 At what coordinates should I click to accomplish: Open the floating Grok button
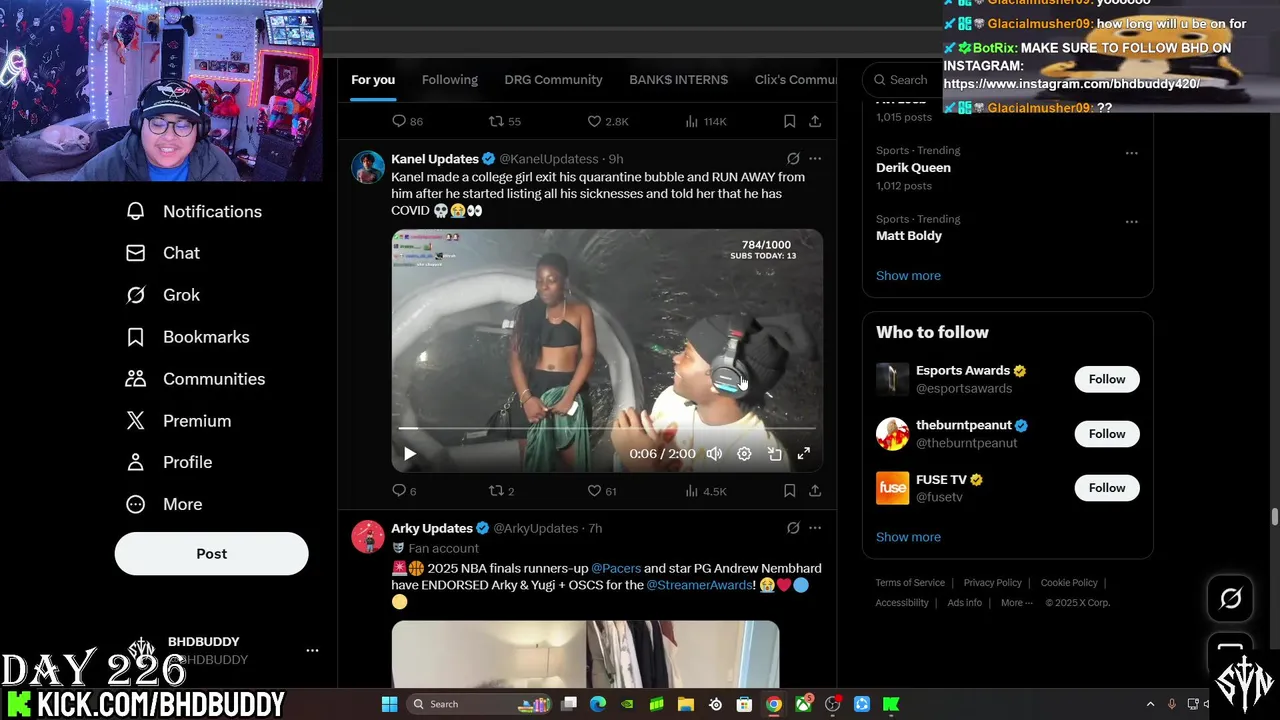(1230, 599)
